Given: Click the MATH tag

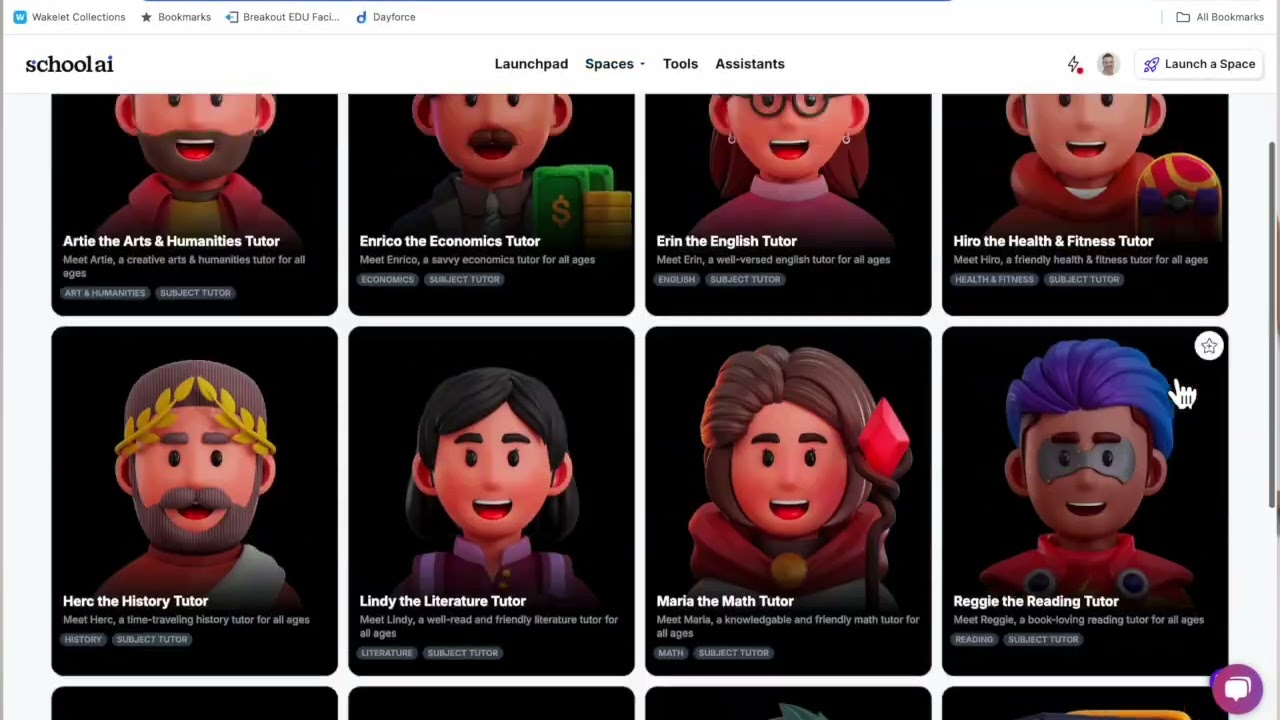Looking at the screenshot, I should tap(671, 653).
